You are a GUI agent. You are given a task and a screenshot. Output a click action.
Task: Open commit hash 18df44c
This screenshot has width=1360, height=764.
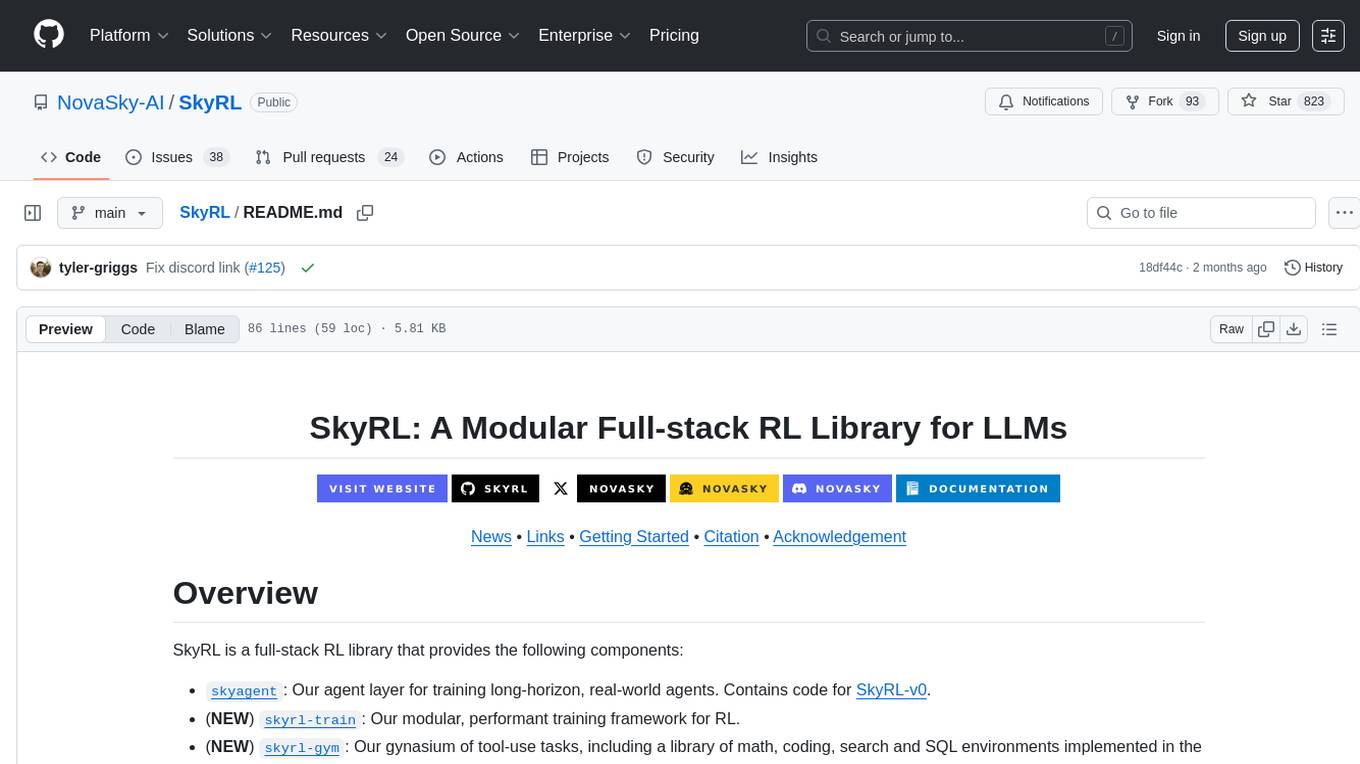point(1160,268)
